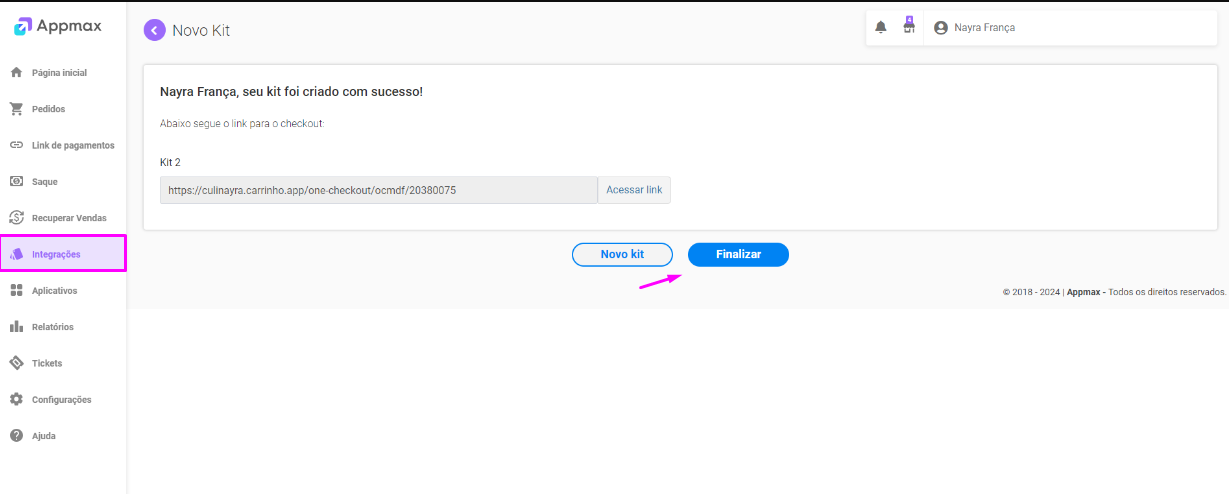The width and height of the screenshot is (1229, 494).
Task: Click the user avatar icon
Action: (941, 28)
